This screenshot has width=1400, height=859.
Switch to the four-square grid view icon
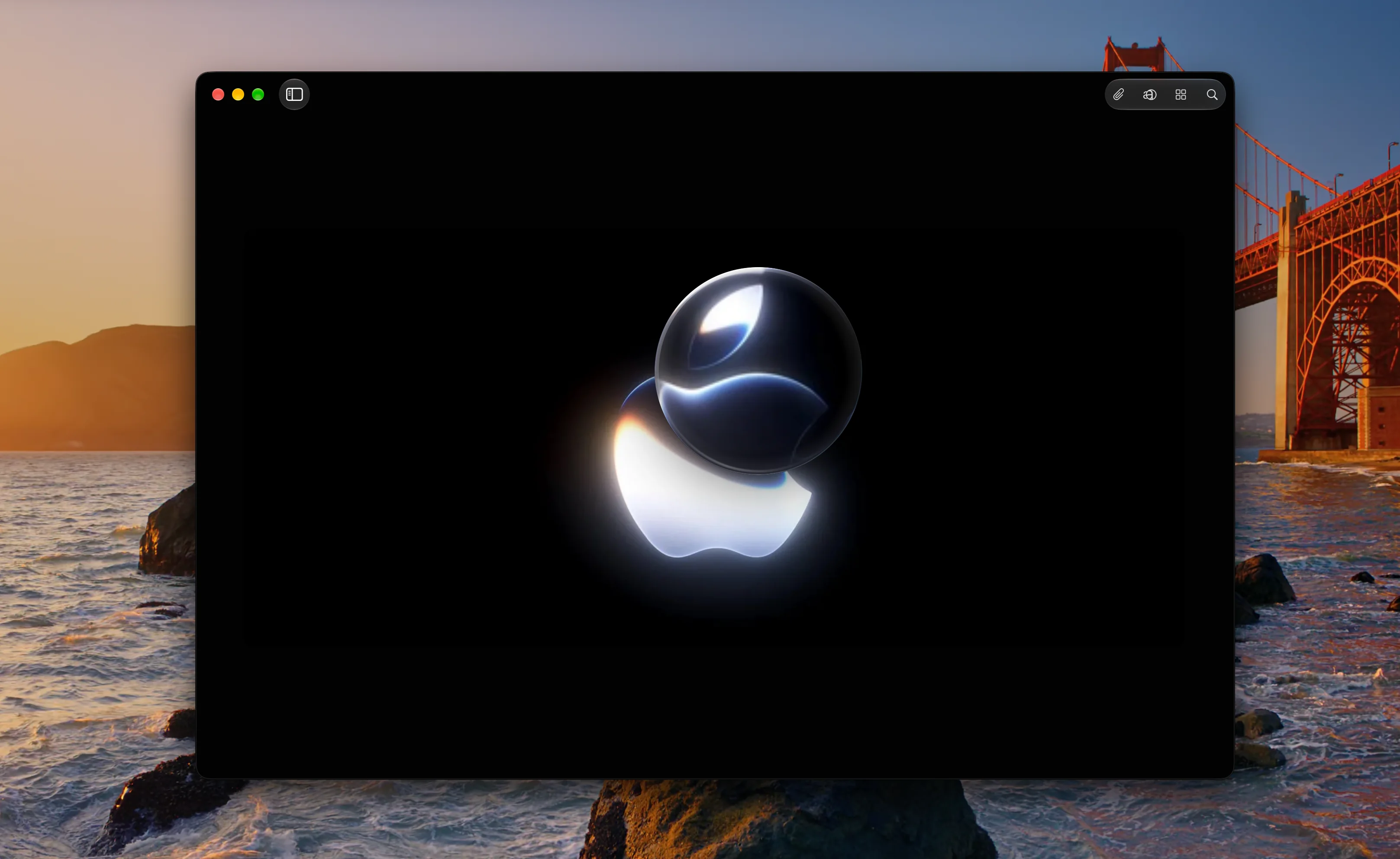pos(1181,94)
